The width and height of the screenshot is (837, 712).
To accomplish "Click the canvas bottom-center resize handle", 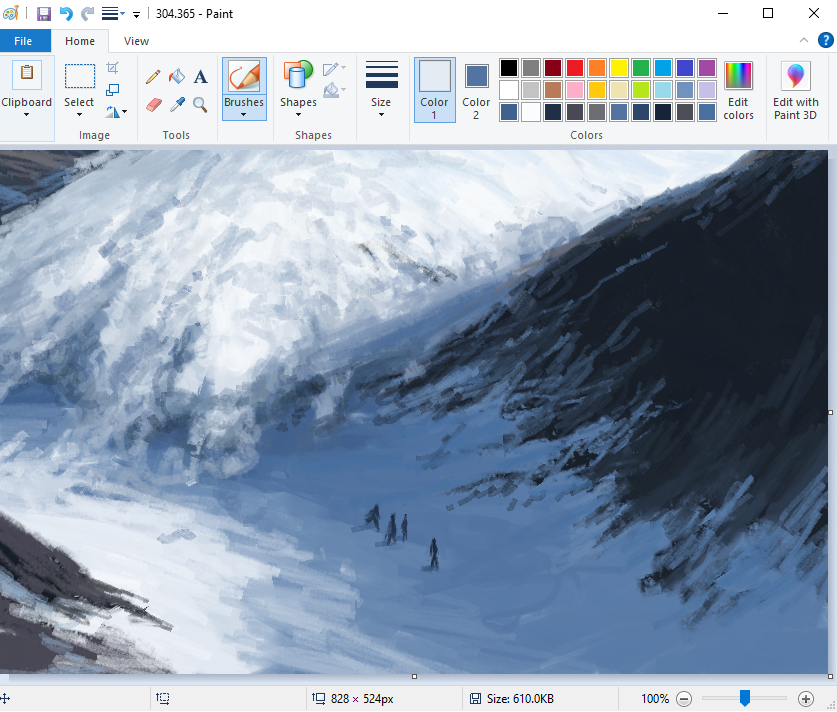I will coord(414,676).
